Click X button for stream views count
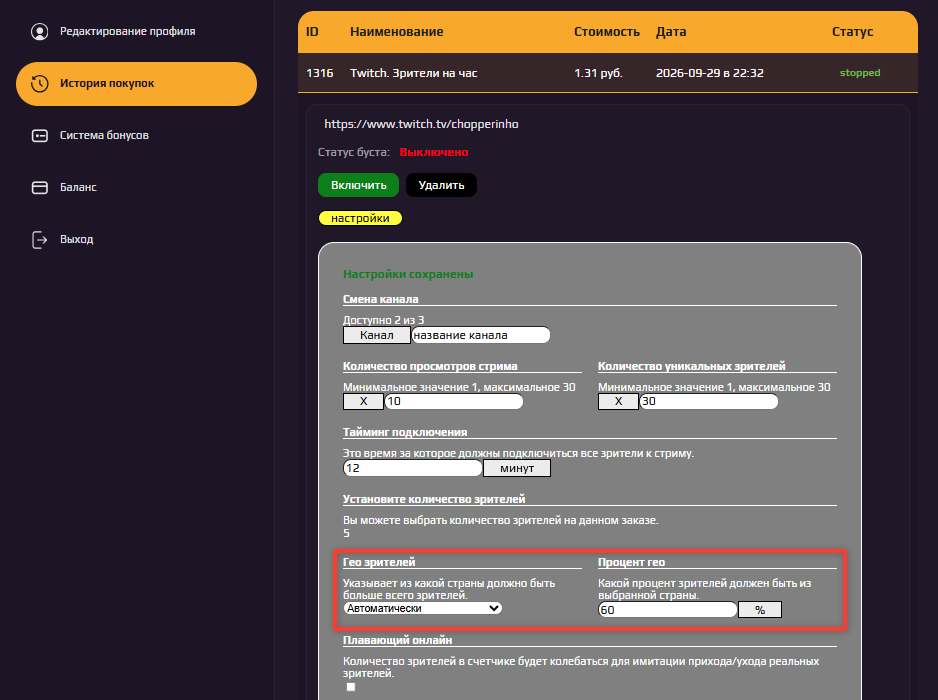 coord(363,401)
